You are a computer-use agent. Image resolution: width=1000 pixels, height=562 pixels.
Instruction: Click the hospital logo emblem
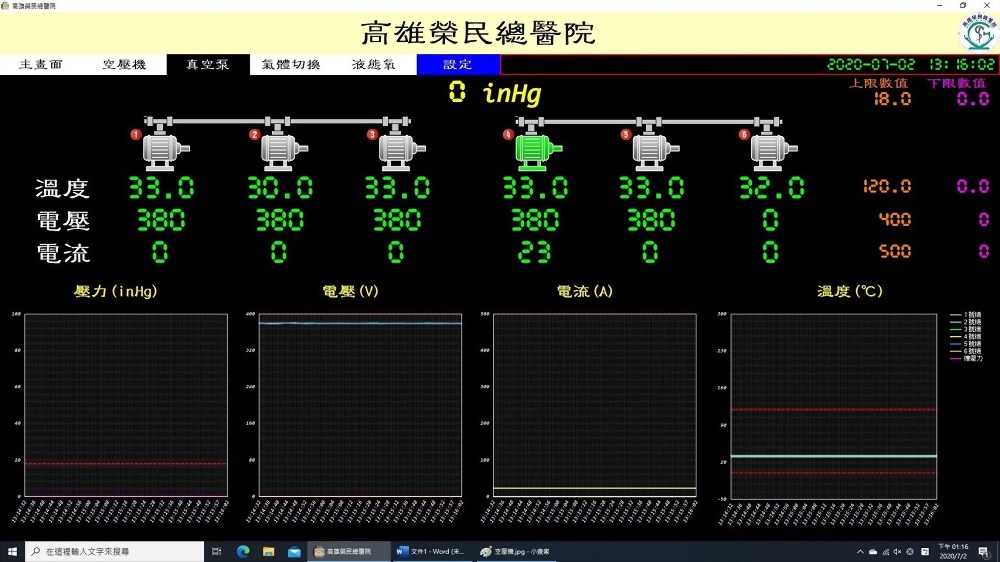point(978,32)
